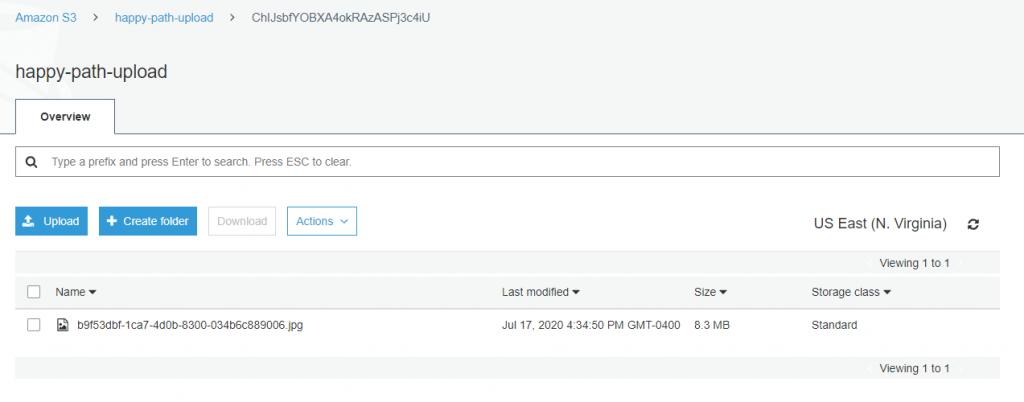This screenshot has height=402, width=1024.
Task: Sort by Size column
Action: coord(711,292)
